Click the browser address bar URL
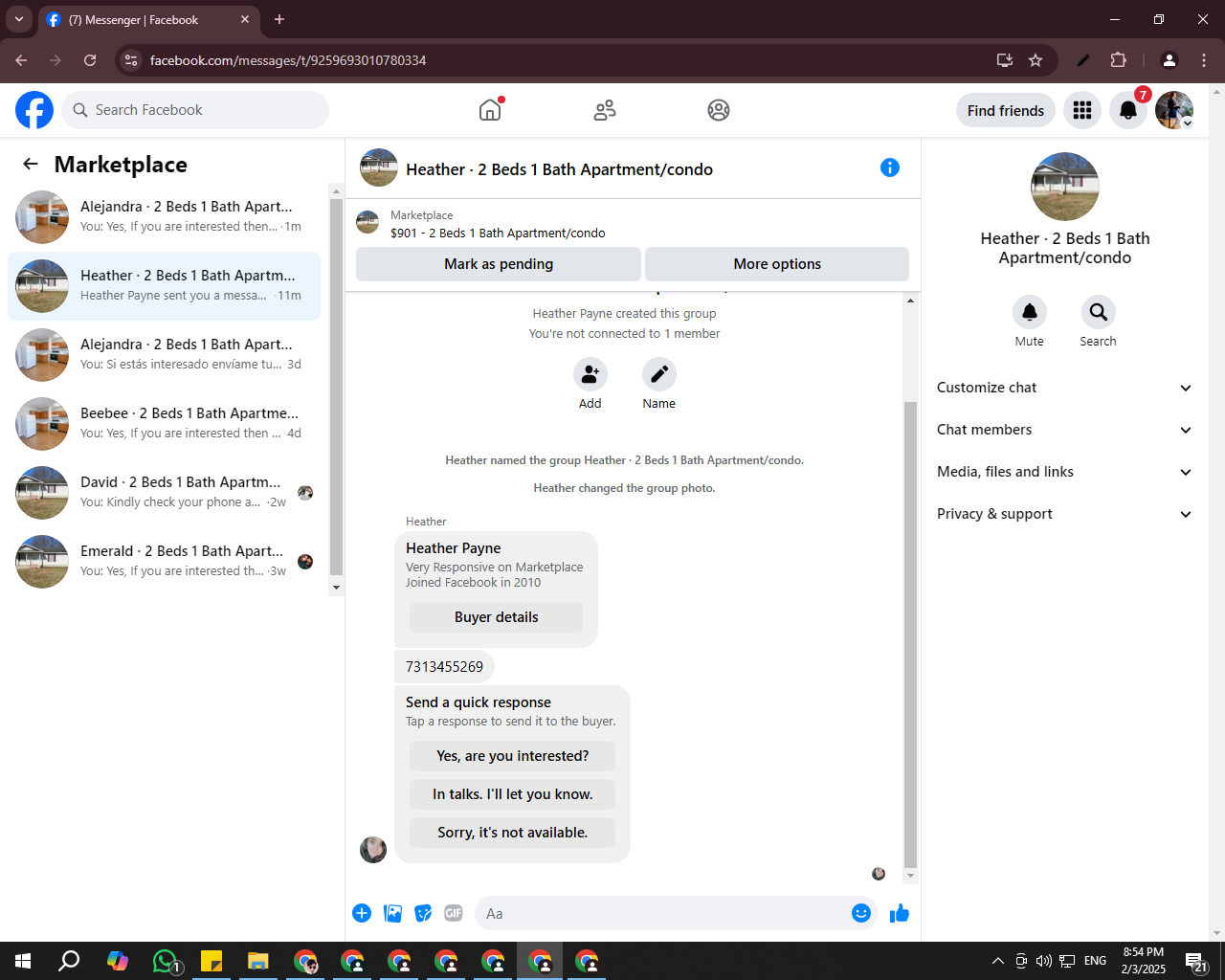 pos(288,60)
